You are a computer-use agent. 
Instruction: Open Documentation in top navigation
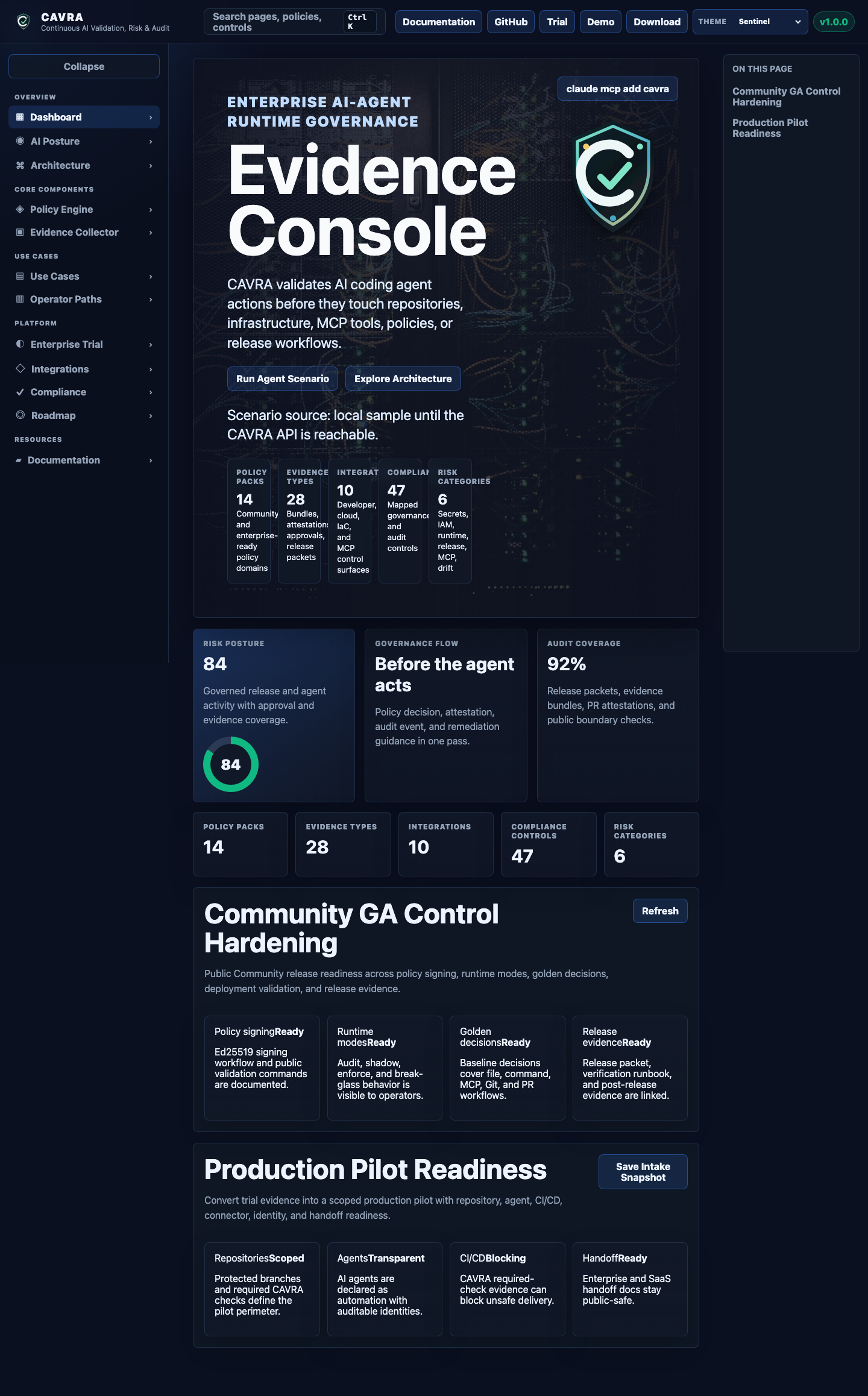[x=439, y=22]
